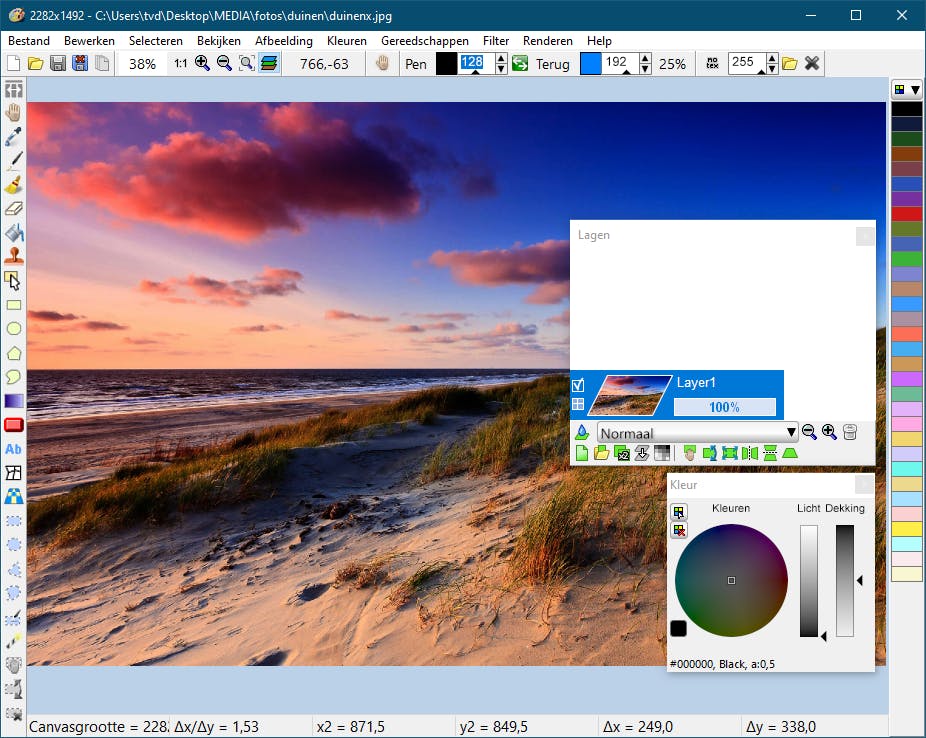Swap pen and back colors
The image size is (926, 738).
pos(520,63)
